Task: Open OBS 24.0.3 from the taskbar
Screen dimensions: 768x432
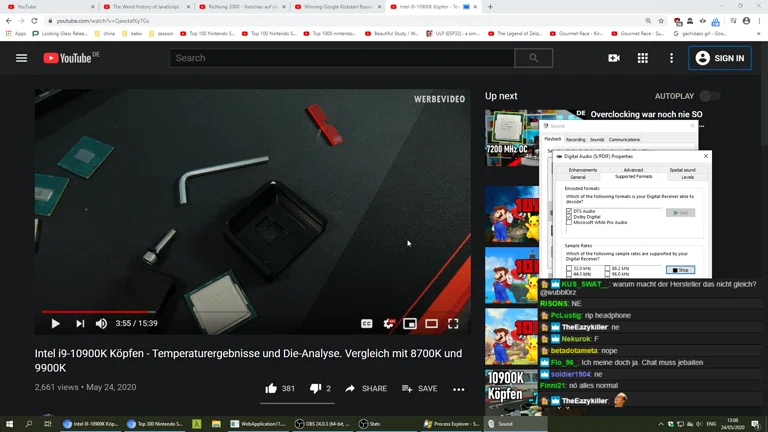Action: (x=322, y=424)
